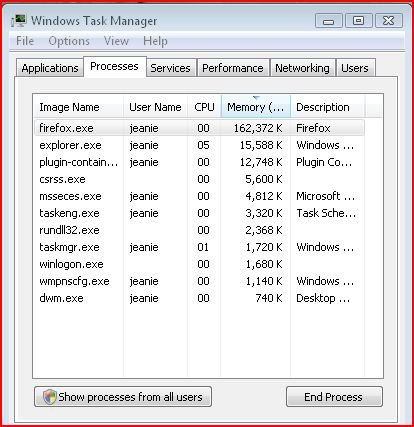Open the Options menu
The width and height of the screenshot is (414, 427).
[69, 41]
